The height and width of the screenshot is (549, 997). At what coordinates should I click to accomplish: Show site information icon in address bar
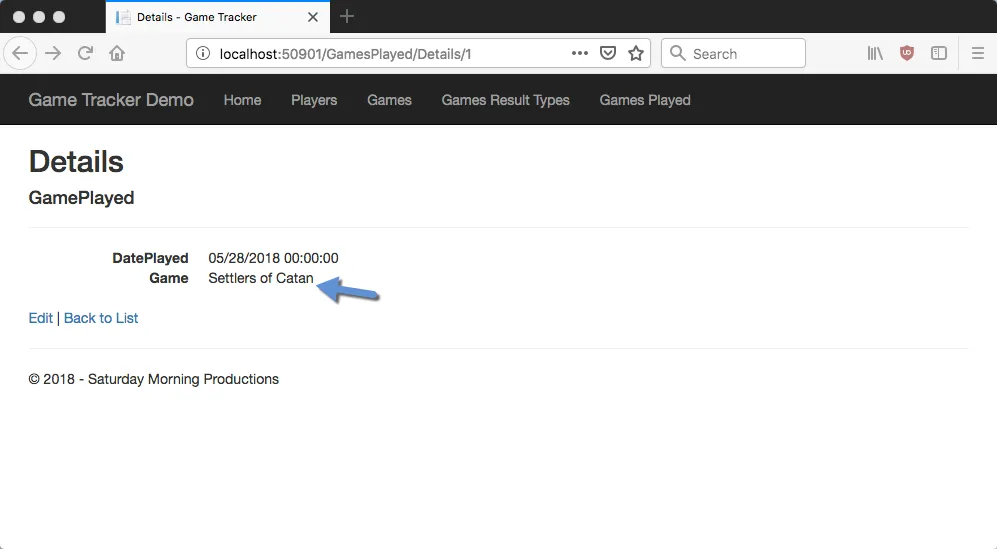pos(203,53)
